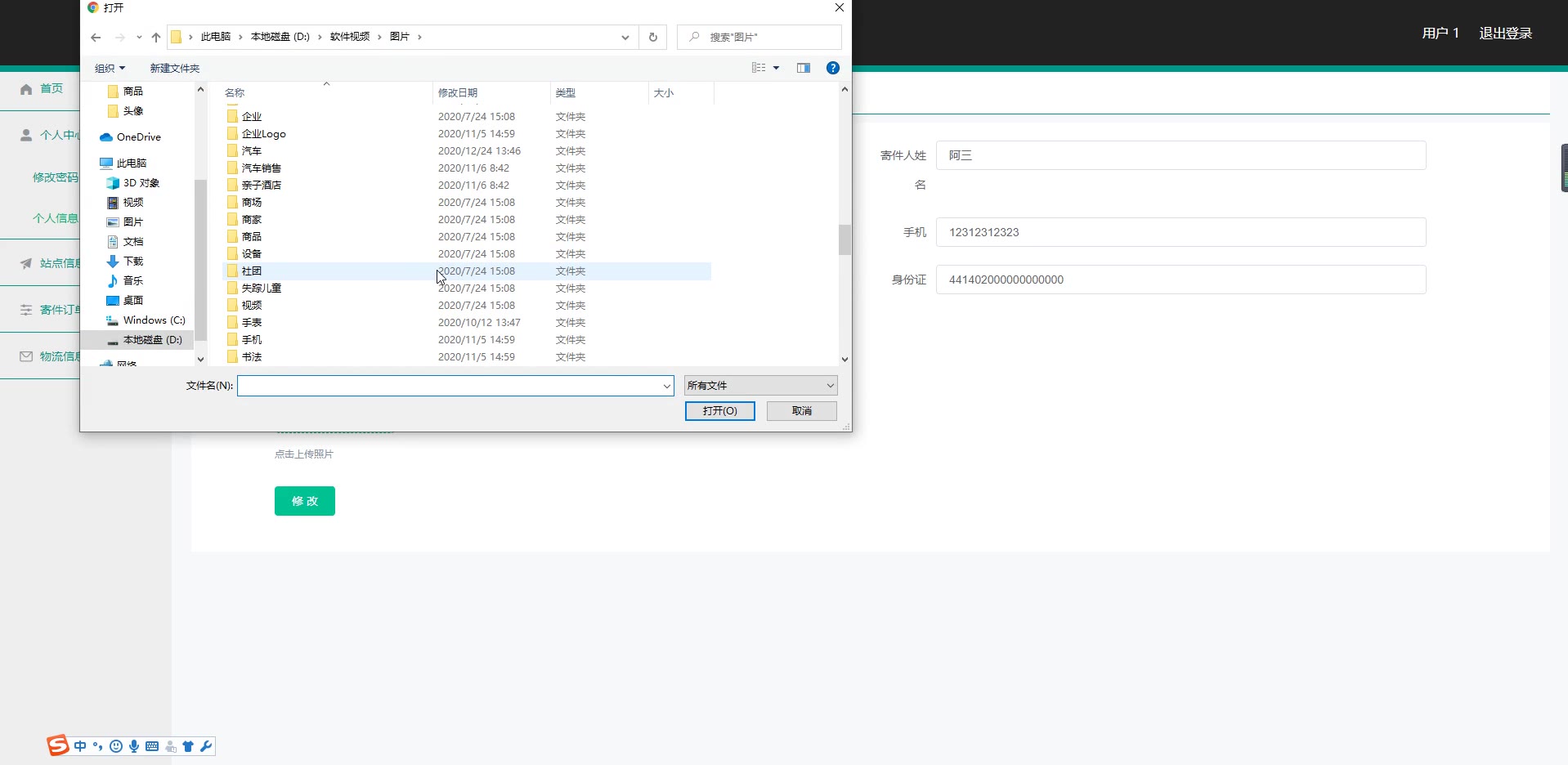Open the 所有文件 file type dropdown

pyautogui.click(x=760, y=386)
